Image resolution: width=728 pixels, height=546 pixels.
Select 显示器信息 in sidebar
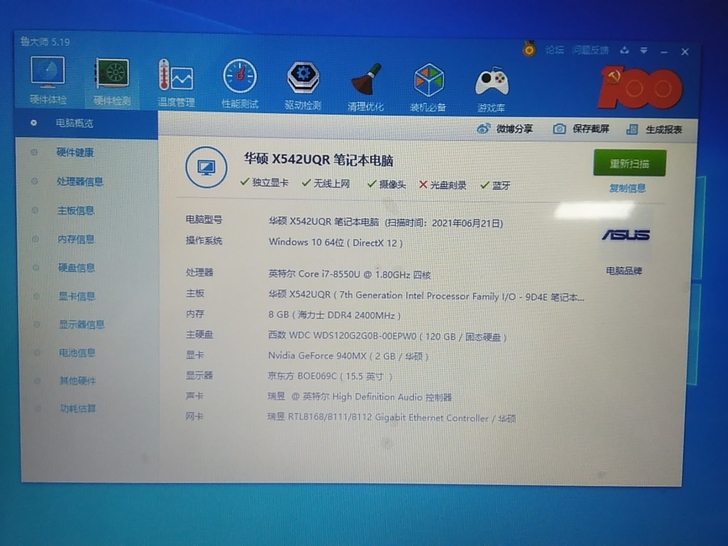[x=82, y=325]
